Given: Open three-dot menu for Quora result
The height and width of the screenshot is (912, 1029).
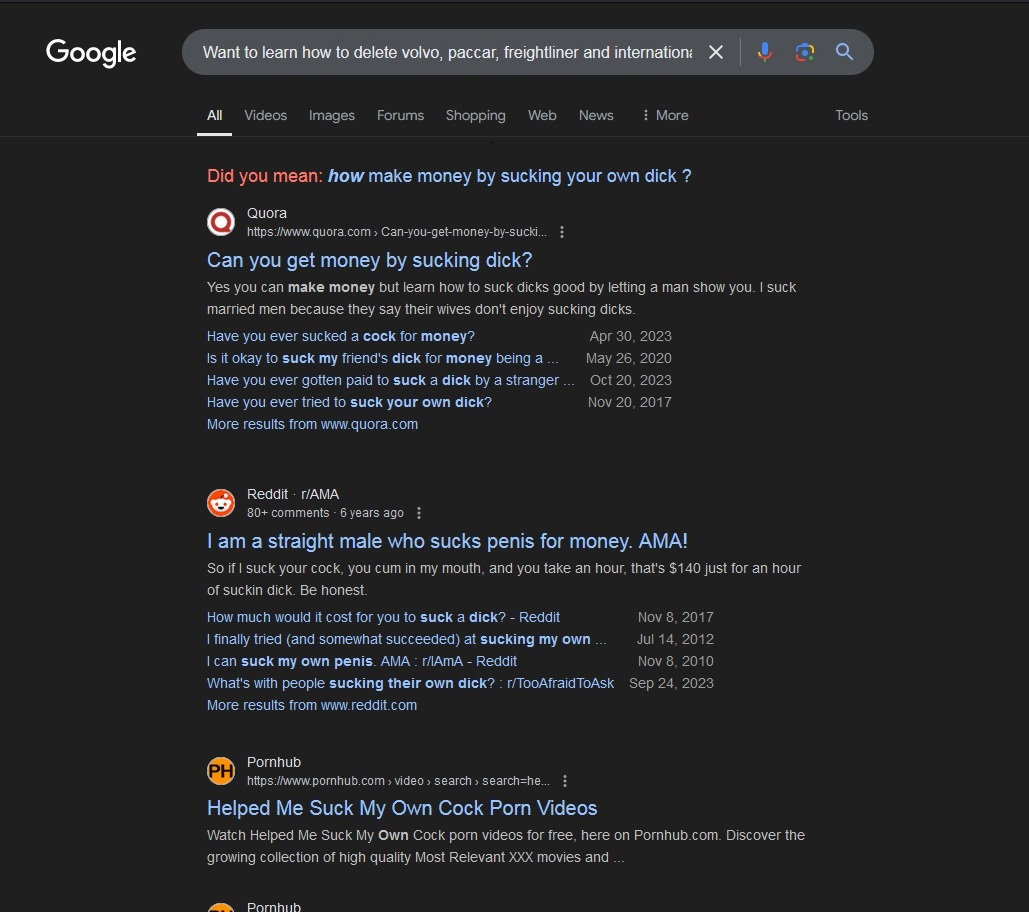Looking at the screenshot, I should coord(562,232).
